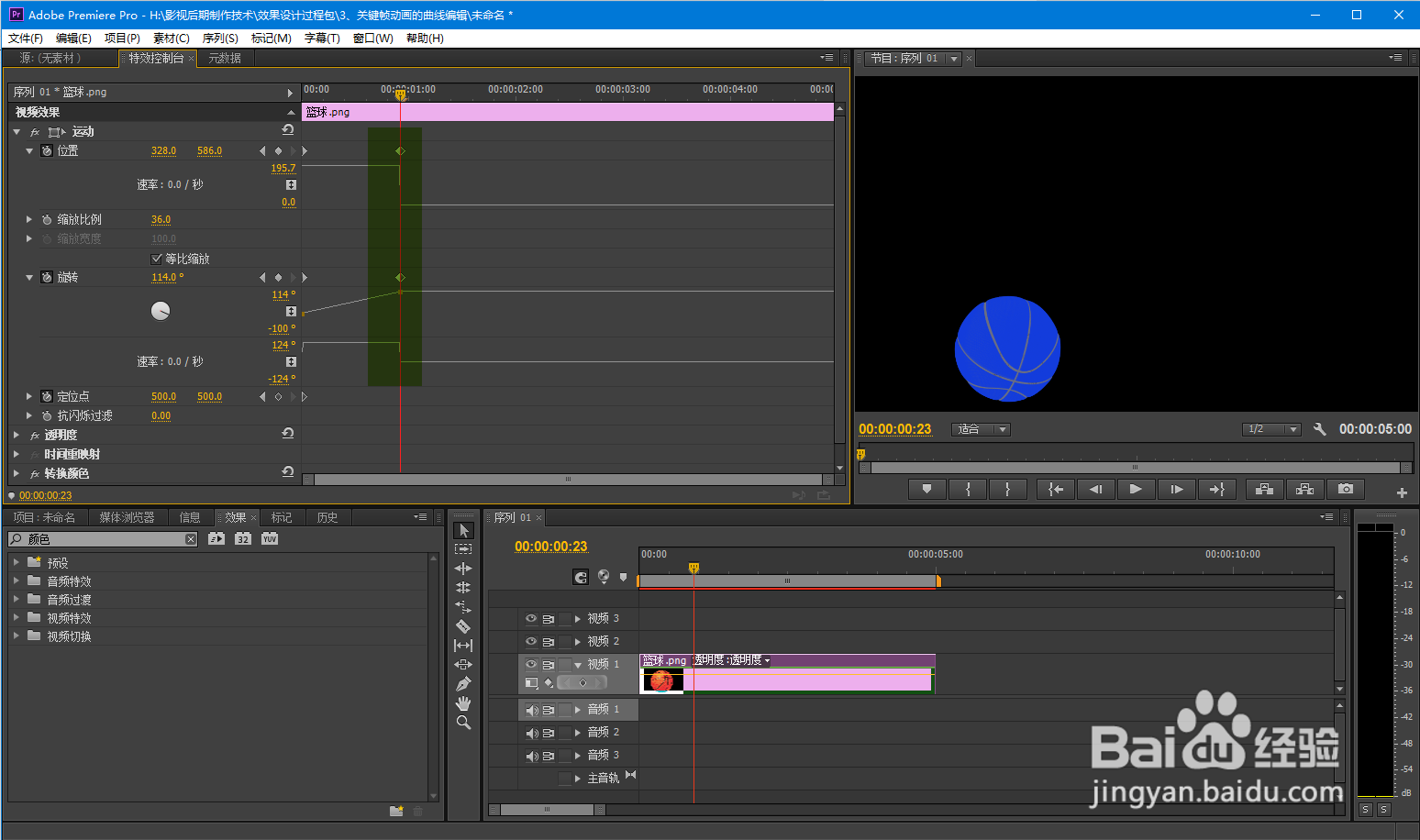1420x840 pixels.
Task: Open the button editor plus icon
Action: (1402, 492)
